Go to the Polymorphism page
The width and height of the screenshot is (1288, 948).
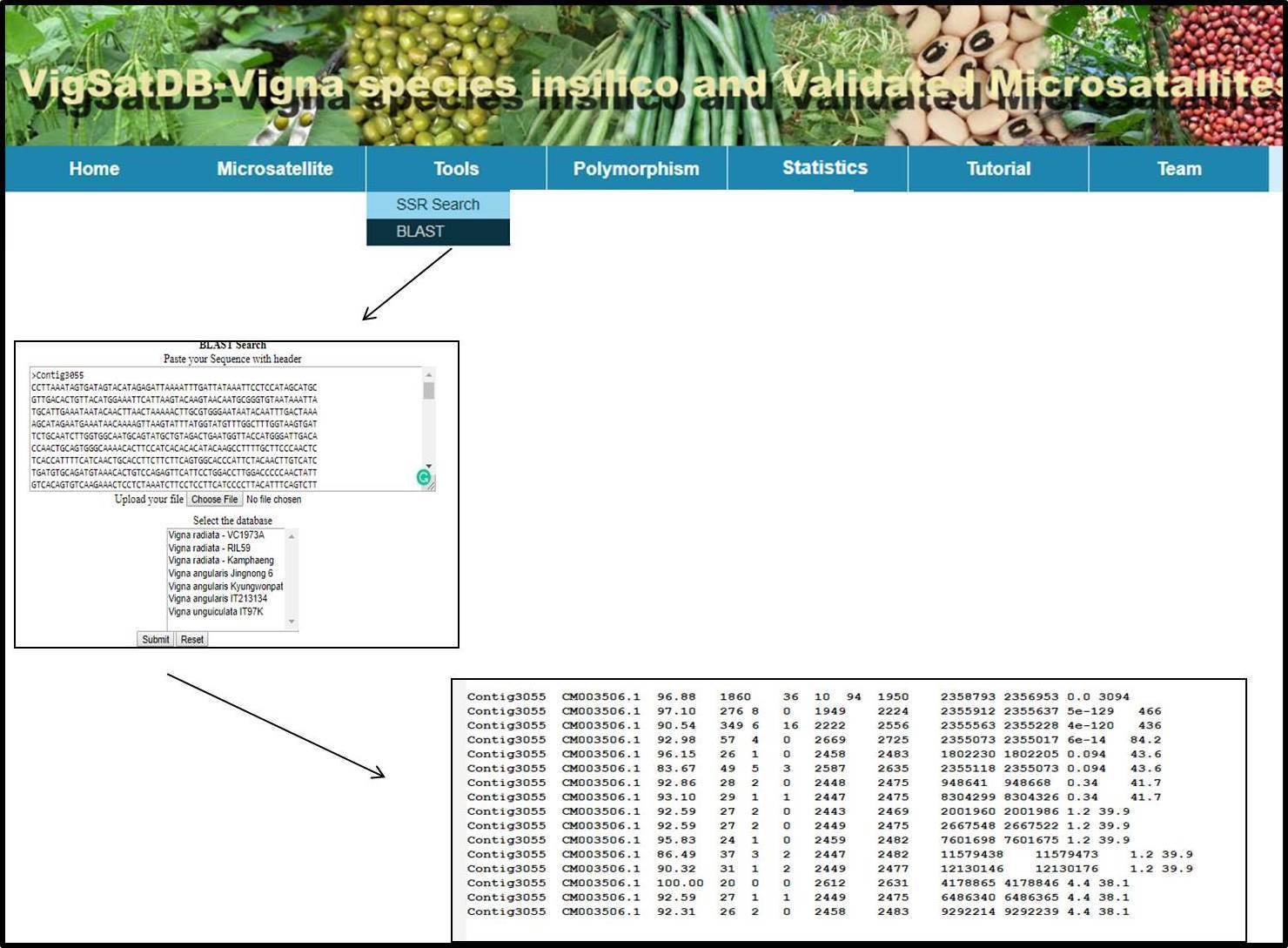636,169
